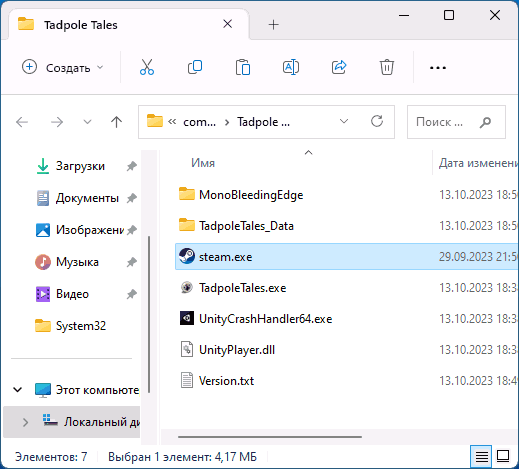Click the magnifier search icon
Screen dimensions: 519x469
486,122
